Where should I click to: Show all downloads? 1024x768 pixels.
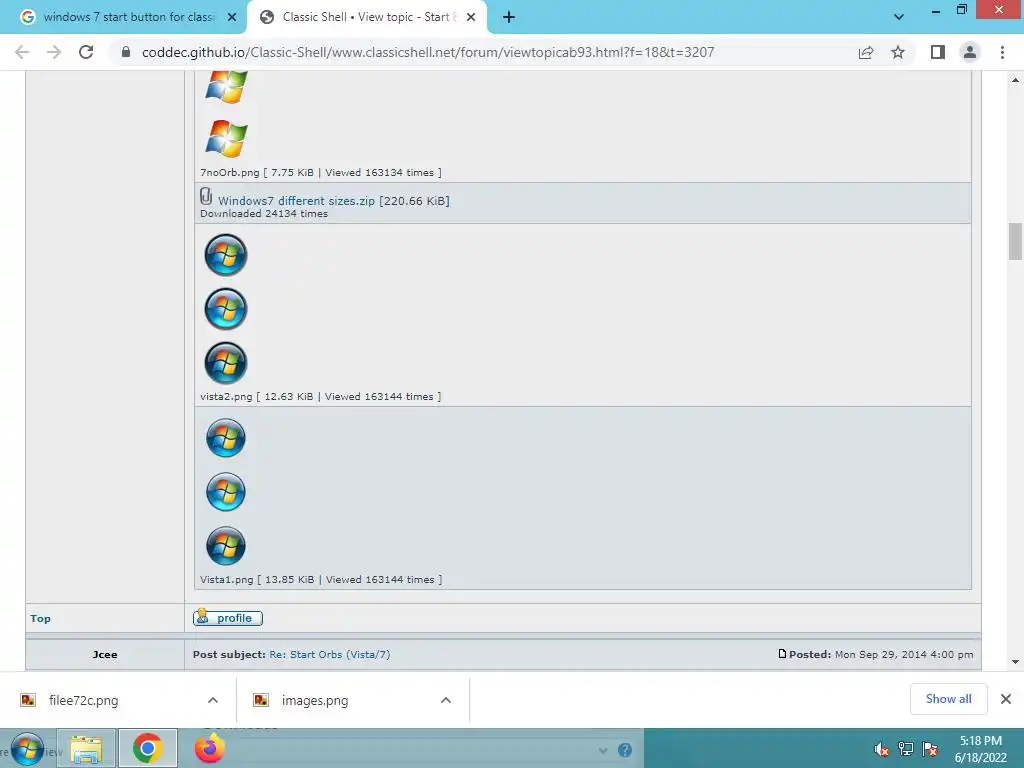click(x=949, y=699)
